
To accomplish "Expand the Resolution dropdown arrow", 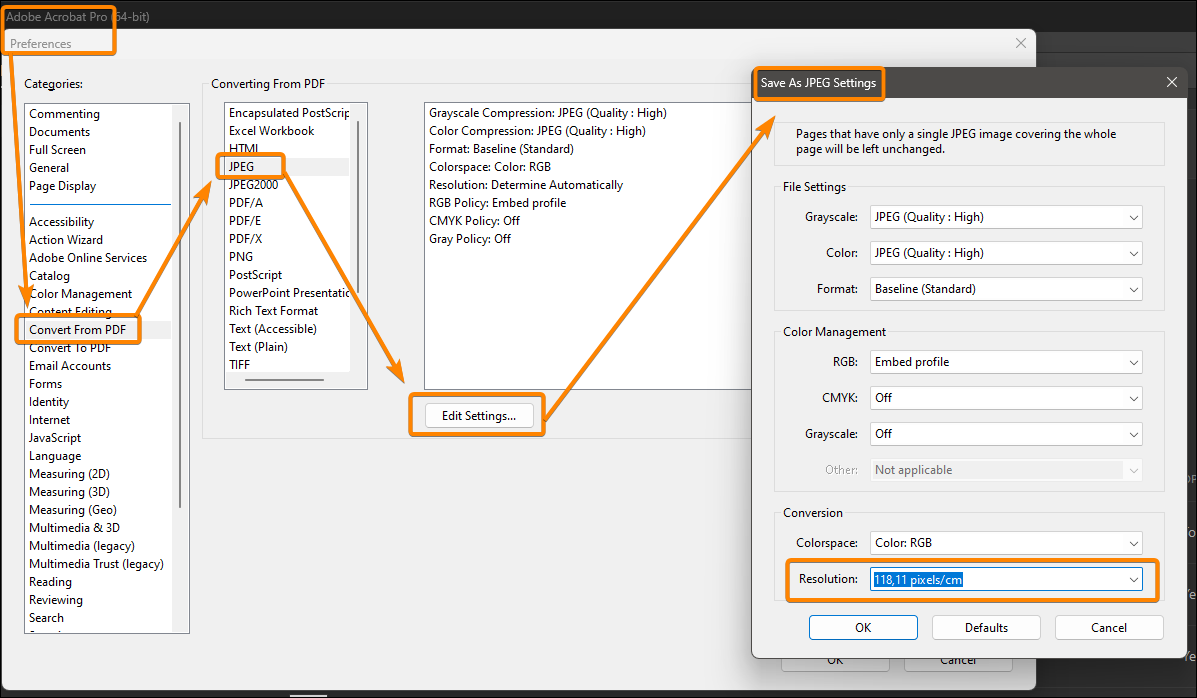I will tap(1134, 578).
